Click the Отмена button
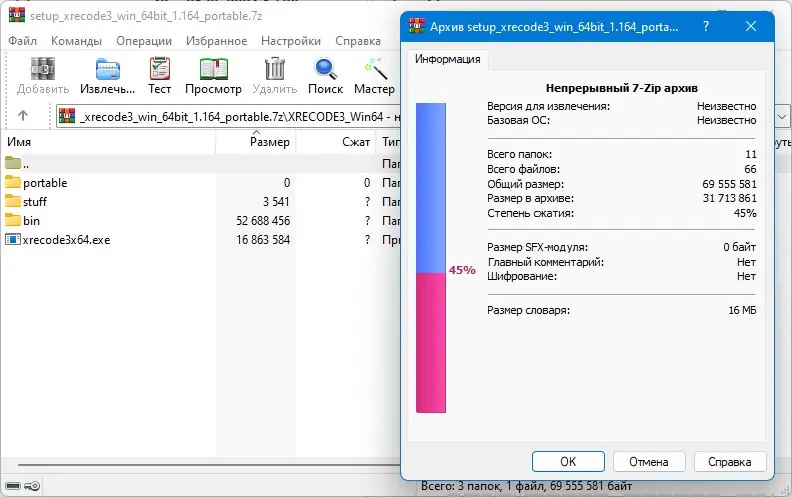The width and height of the screenshot is (792, 497). tap(649, 462)
